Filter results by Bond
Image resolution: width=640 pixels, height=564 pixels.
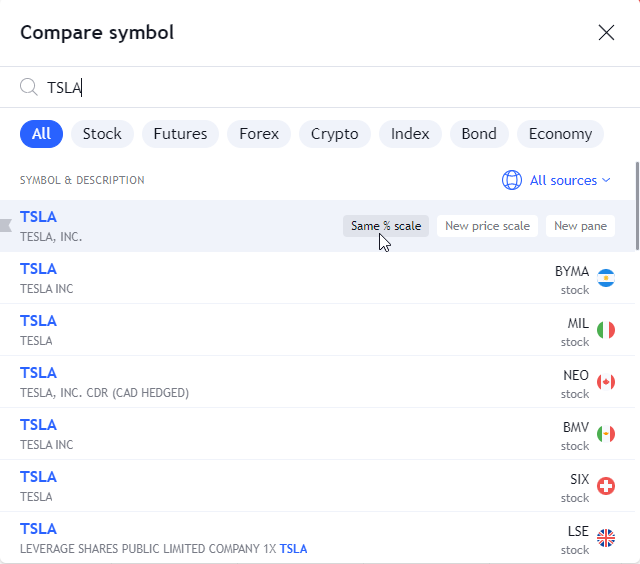tap(479, 134)
